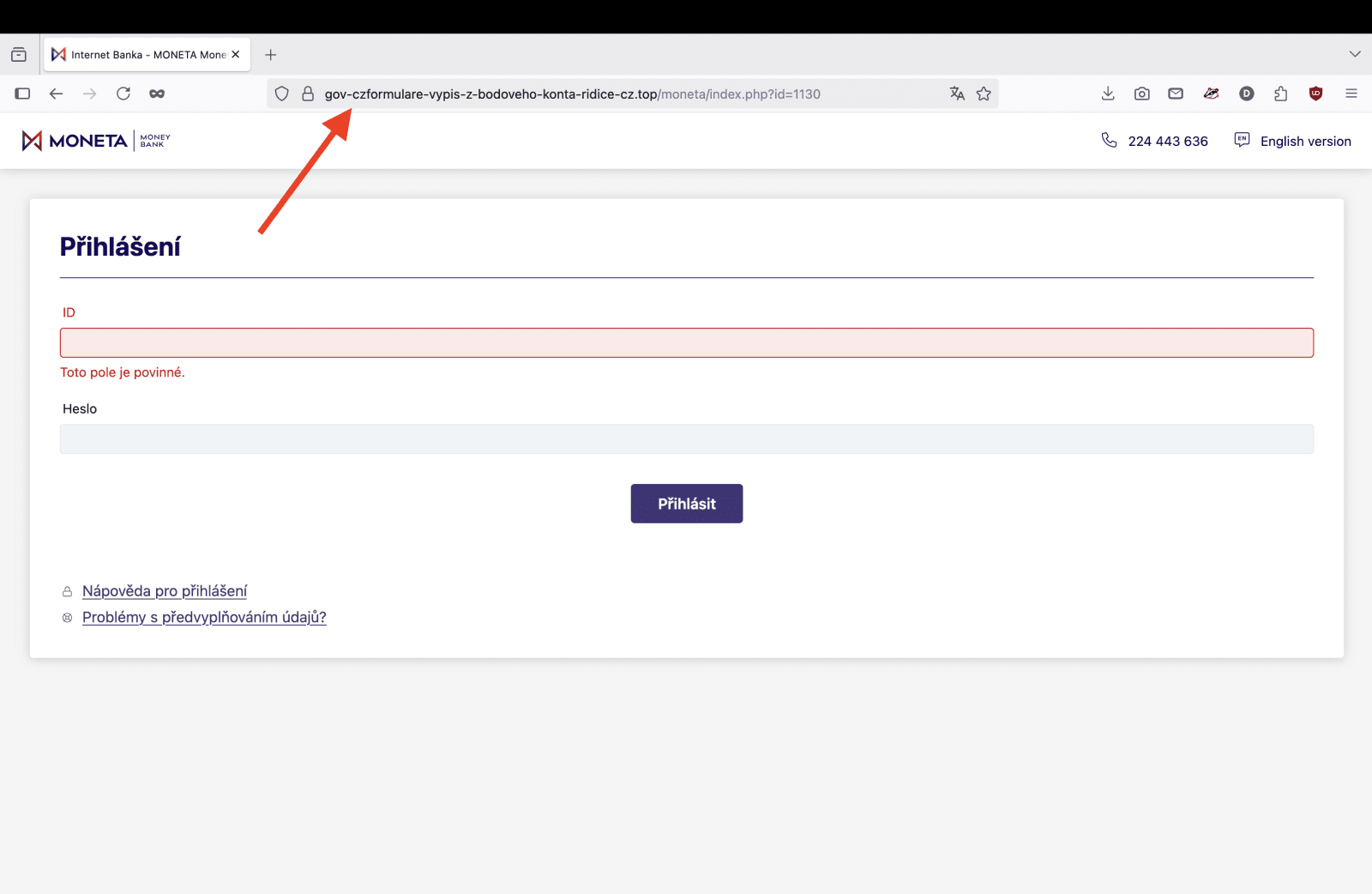
Task: Click the EN speech bubble icon
Action: pyautogui.click(x=1242, y=139)
